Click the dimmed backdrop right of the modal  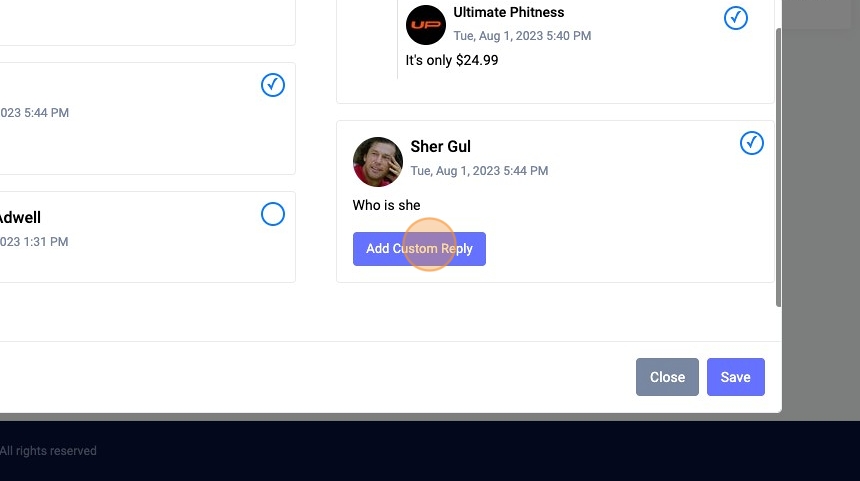pyautogui.click(x=821, y=219)
